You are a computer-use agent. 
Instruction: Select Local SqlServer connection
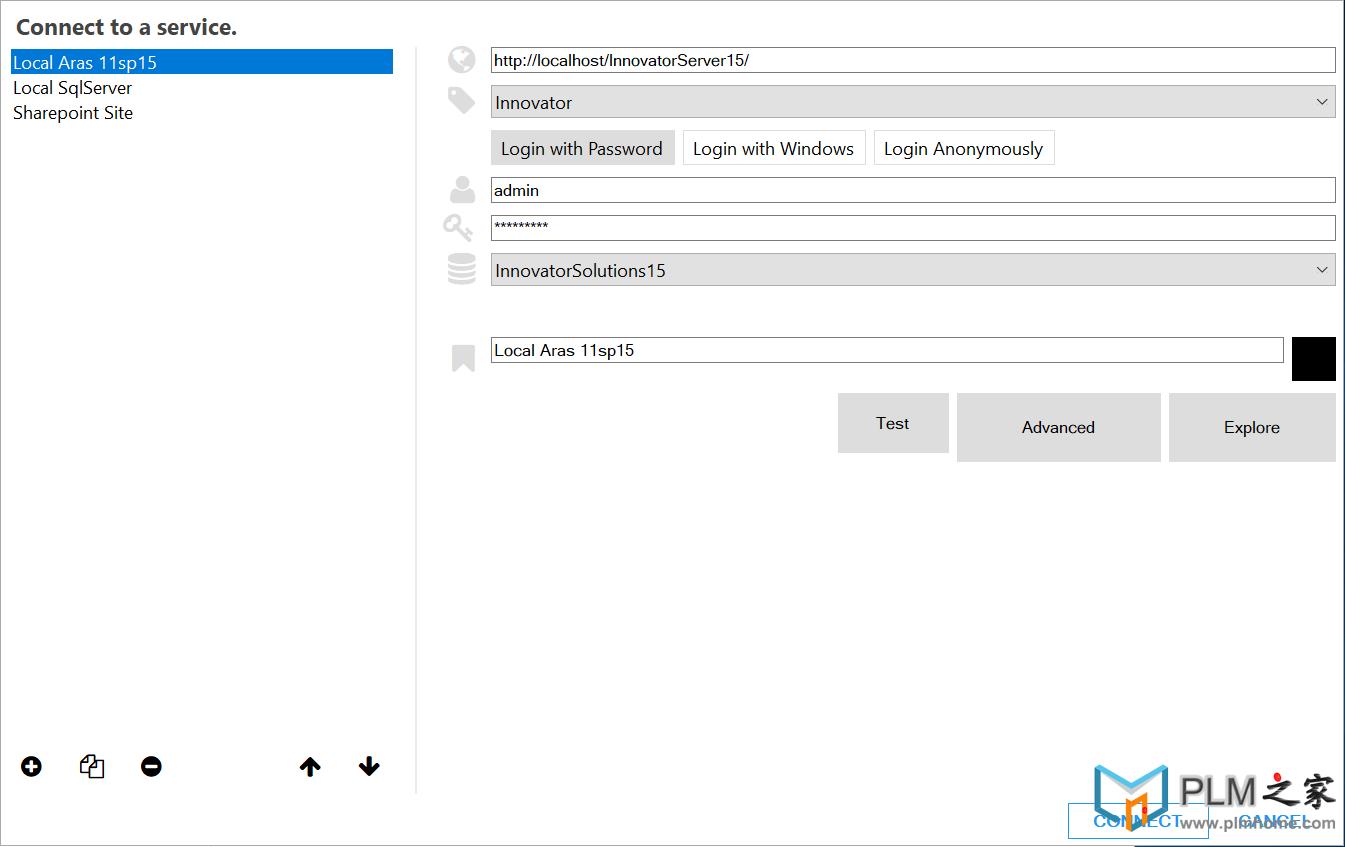coord(202,88)
